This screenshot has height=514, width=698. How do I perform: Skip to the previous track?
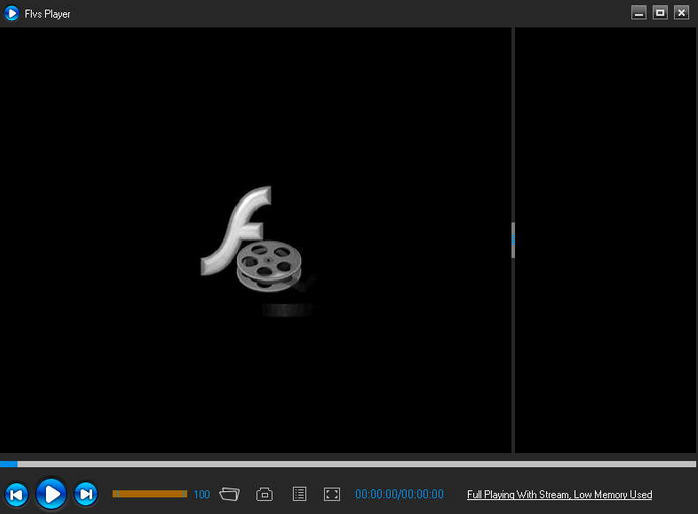pos(16,494)
